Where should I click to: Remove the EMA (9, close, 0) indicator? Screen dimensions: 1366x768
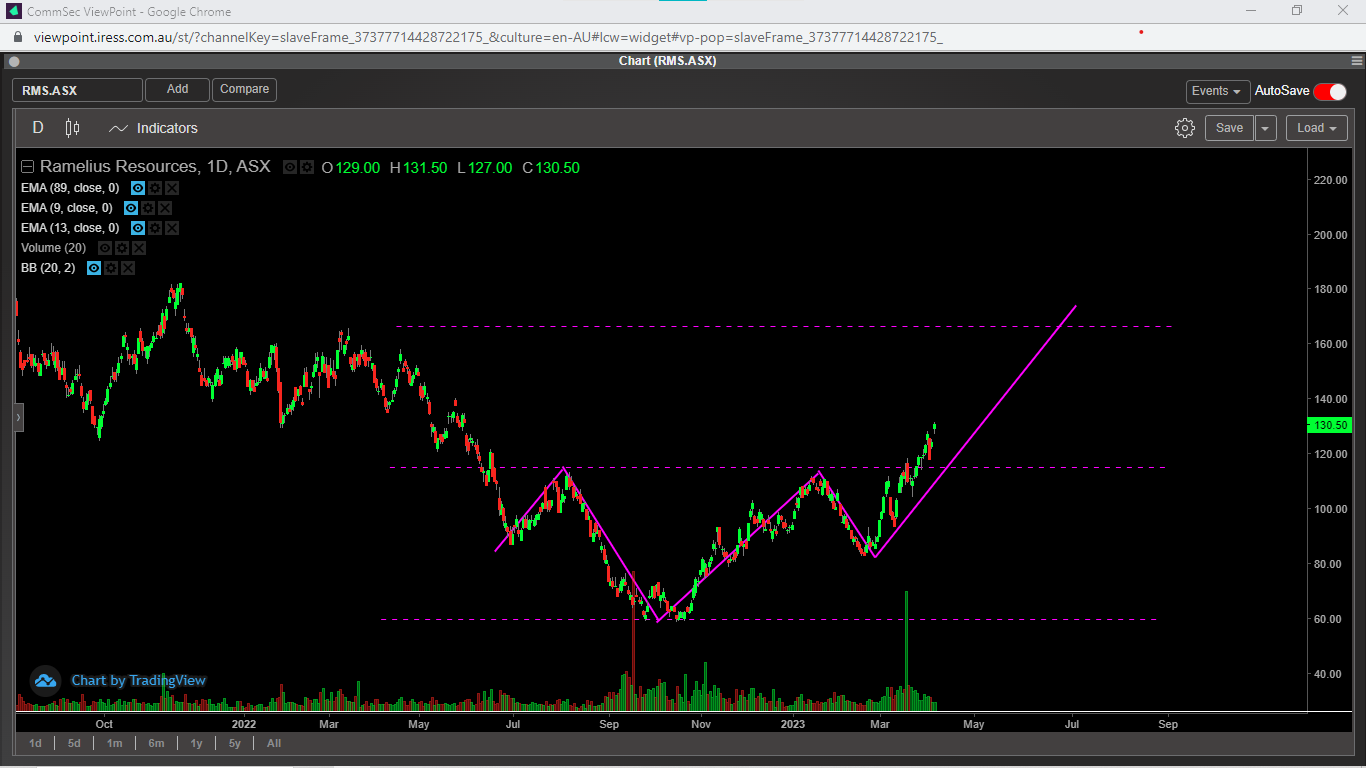pos(165,208)
